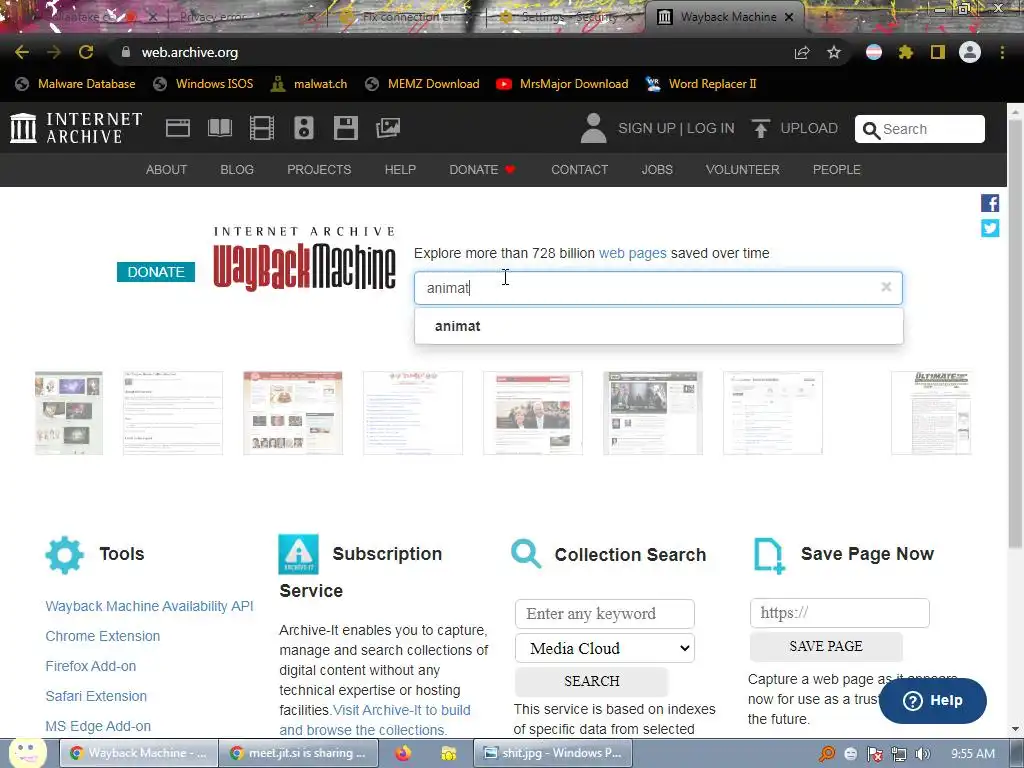The image size is (1024, 768).
Task: Open the browser extensions puzzle icon
Action: pyautogui.click(x=906, y=52)
